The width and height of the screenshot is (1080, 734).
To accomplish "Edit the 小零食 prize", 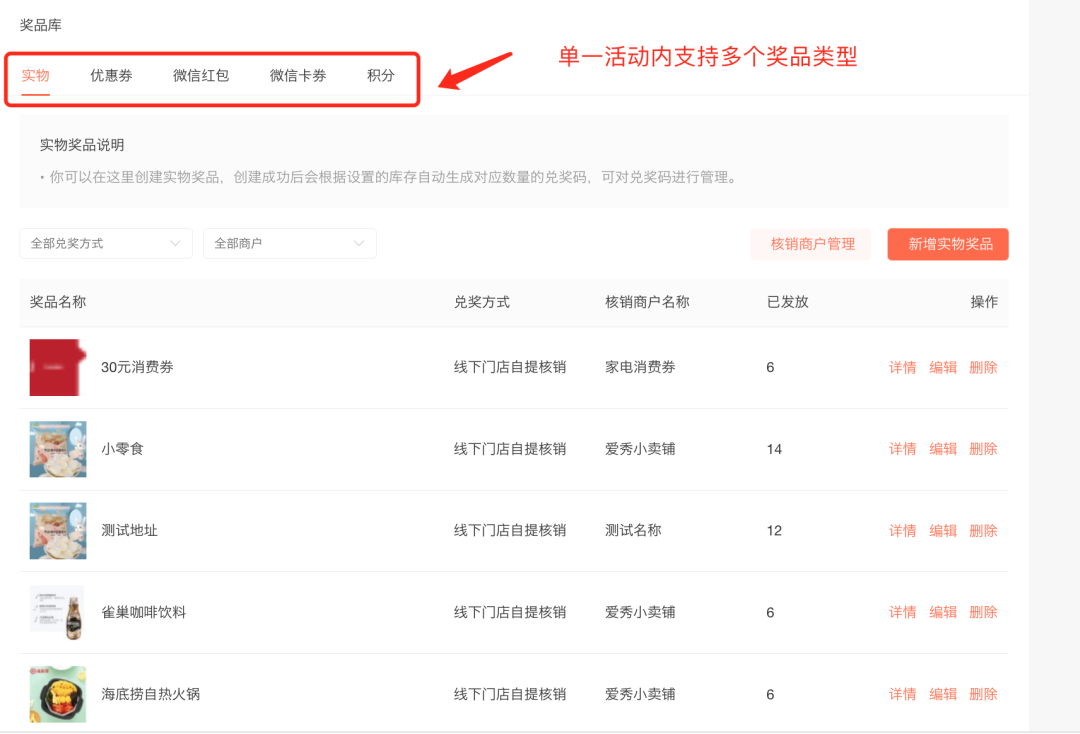I will [x=942, y=448].
